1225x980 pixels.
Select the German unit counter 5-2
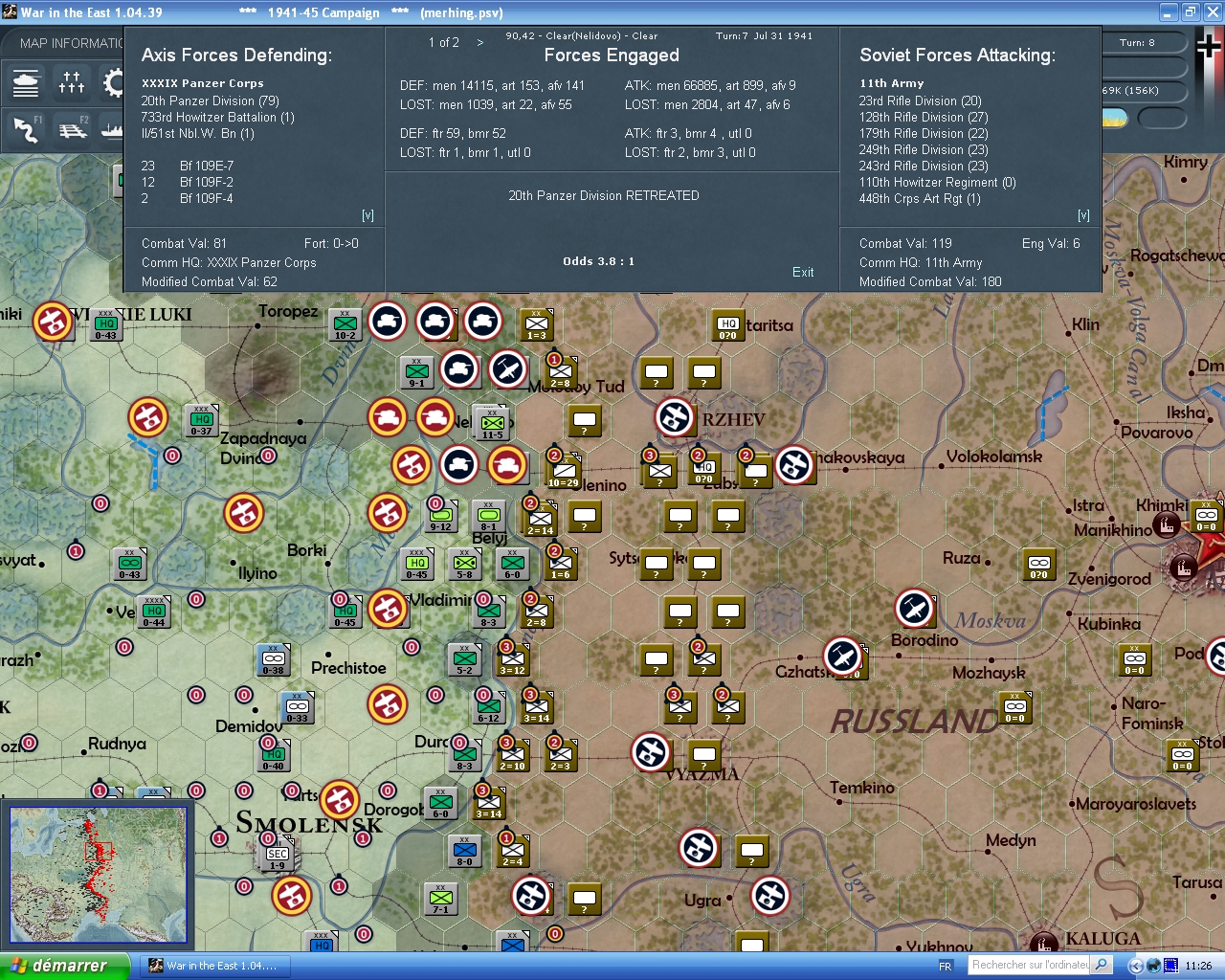pos(464,659)
